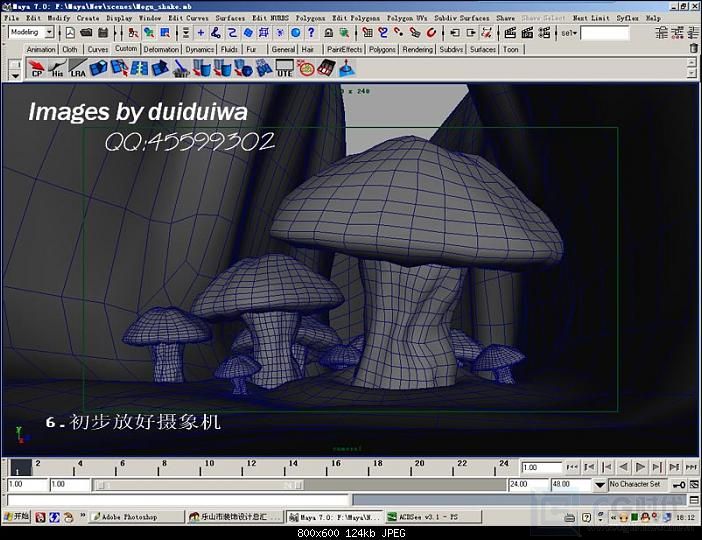Image resolution: width=702 pixels, height=540 pixels.
Task: Open the Modeling menu set dropdown
Action: (49, 32)
